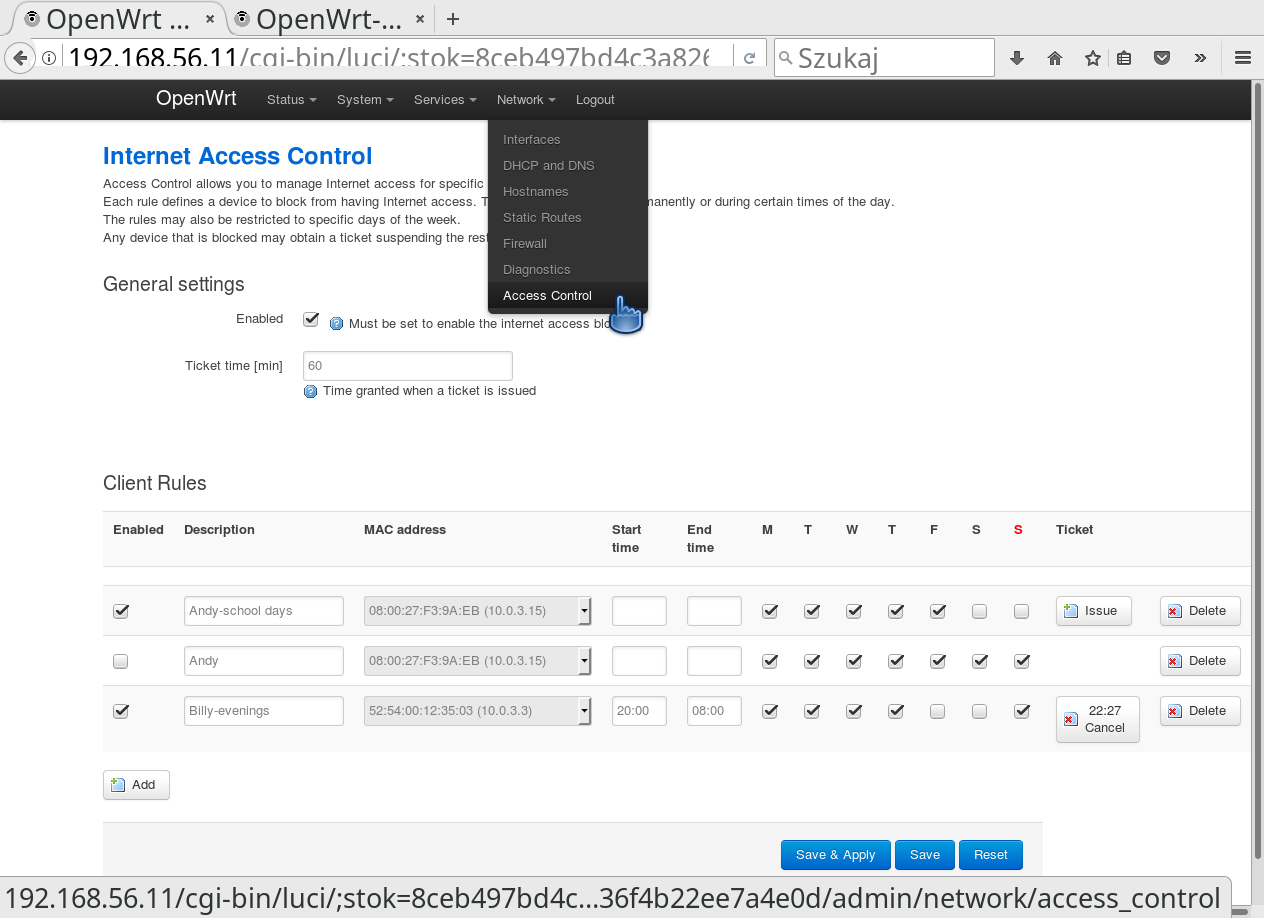Click End time field for Billy-evenings
Viewport: 1264px width, 918px height.
tap(714, 711)
